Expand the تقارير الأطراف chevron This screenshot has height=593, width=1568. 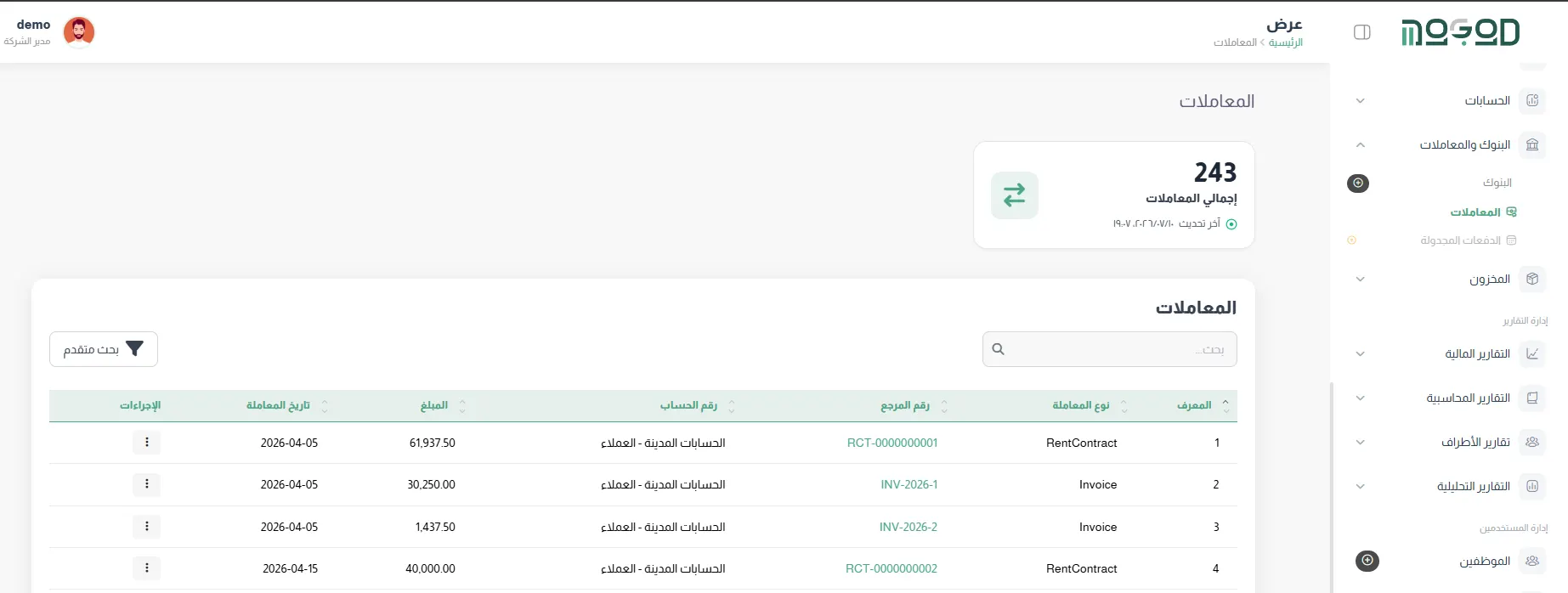1360,443
